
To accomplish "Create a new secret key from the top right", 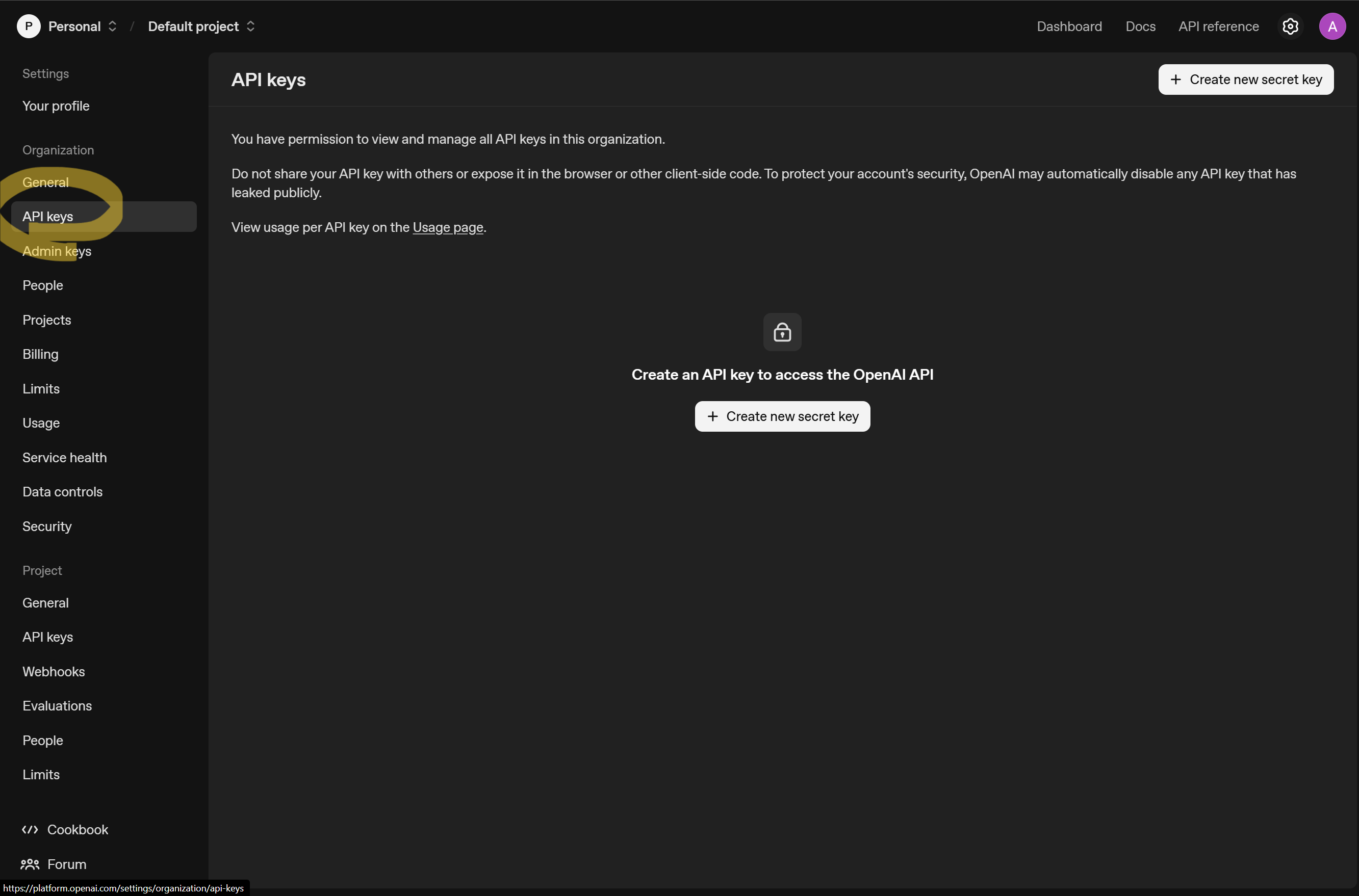I will point(1246,80).
